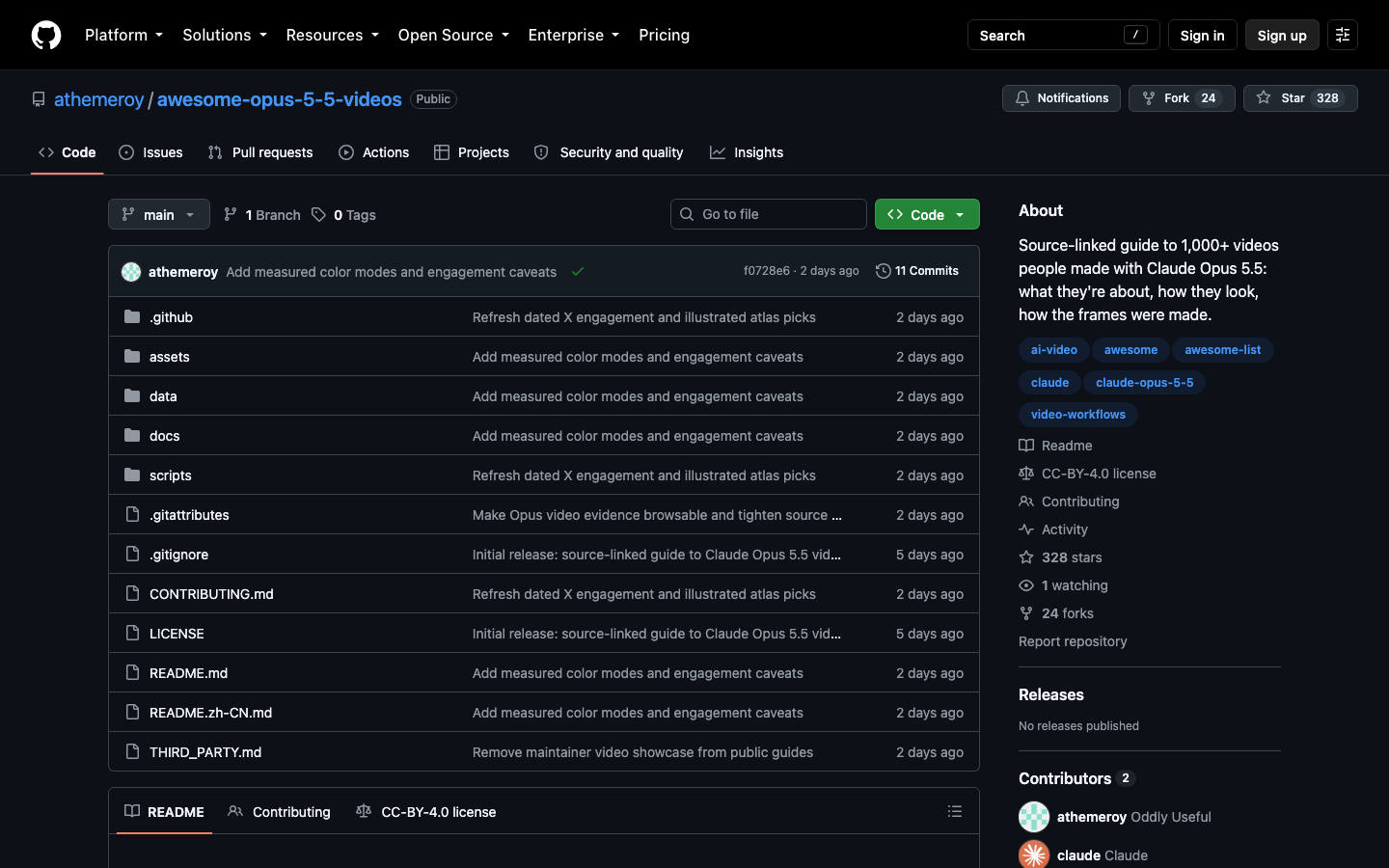Click the claude contributor avatar
The image size is (1389, 868).
1034,854
